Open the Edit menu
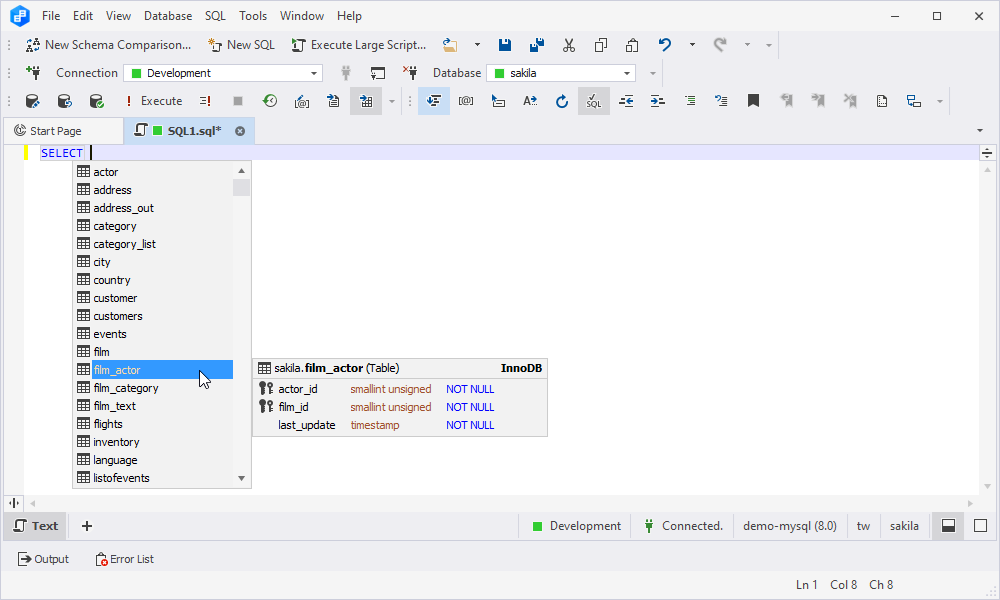The height and width of the screenshot is (600, 1000). (x=83, y=16)
